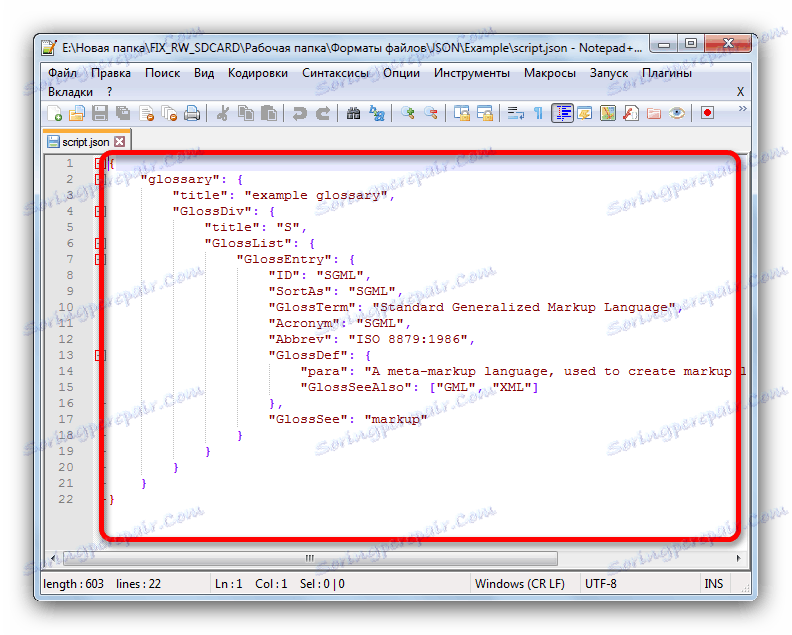The image size is (792, 635).
Task: Toggle INS insert mode in the status bar
Action: click(x=713, y=584)
